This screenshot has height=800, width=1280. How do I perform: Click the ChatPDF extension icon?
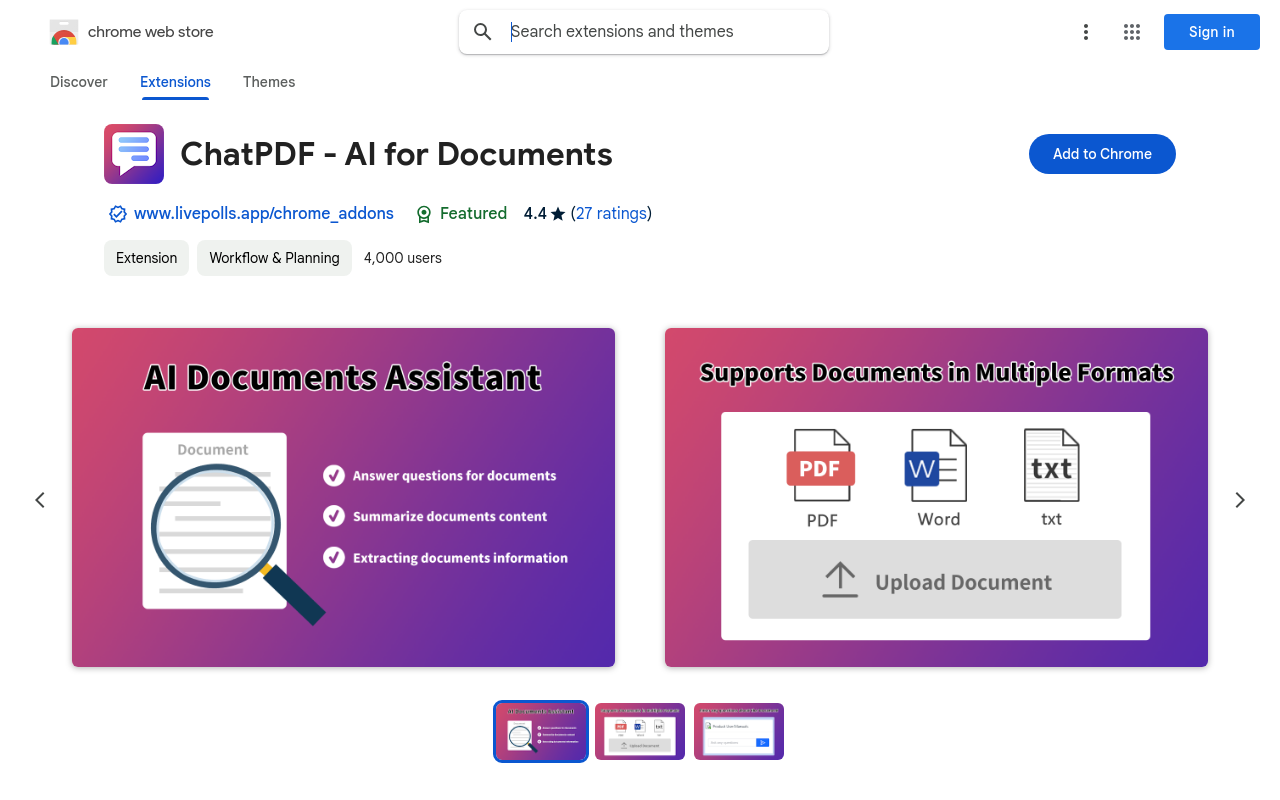pos(134,154)
